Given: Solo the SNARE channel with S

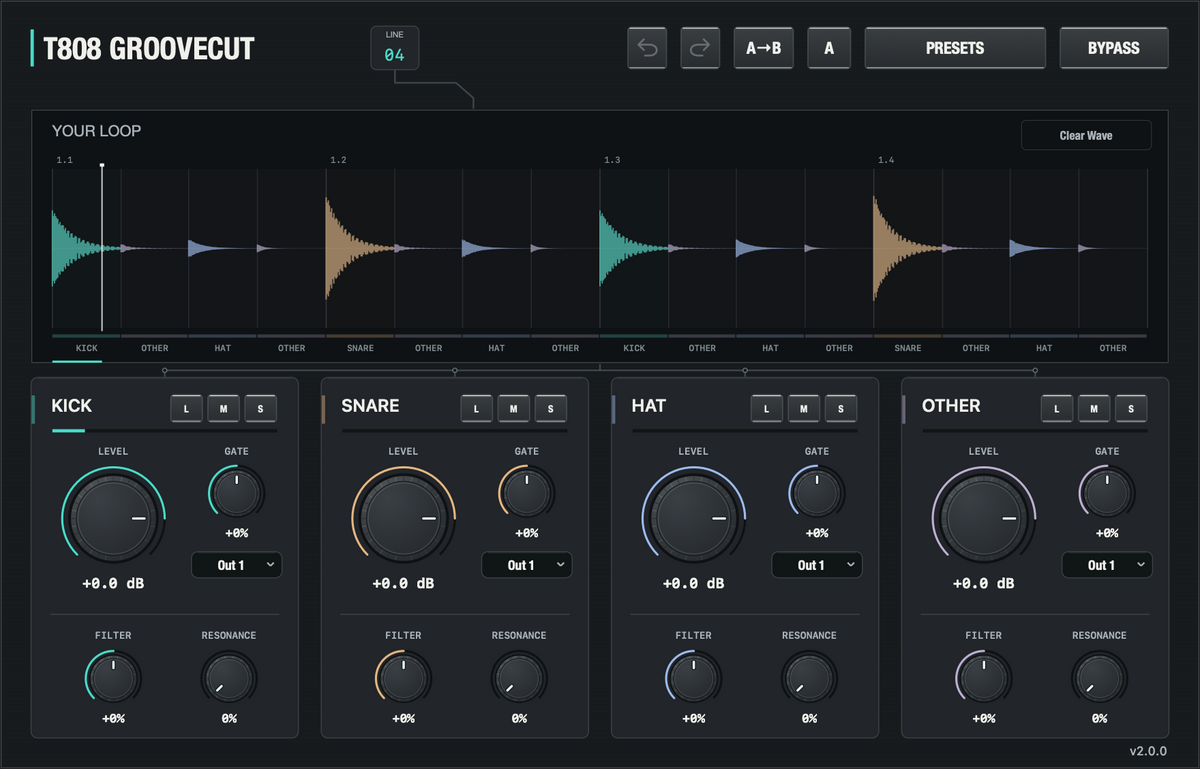Looking at the screenshot, I should (550, 407).
